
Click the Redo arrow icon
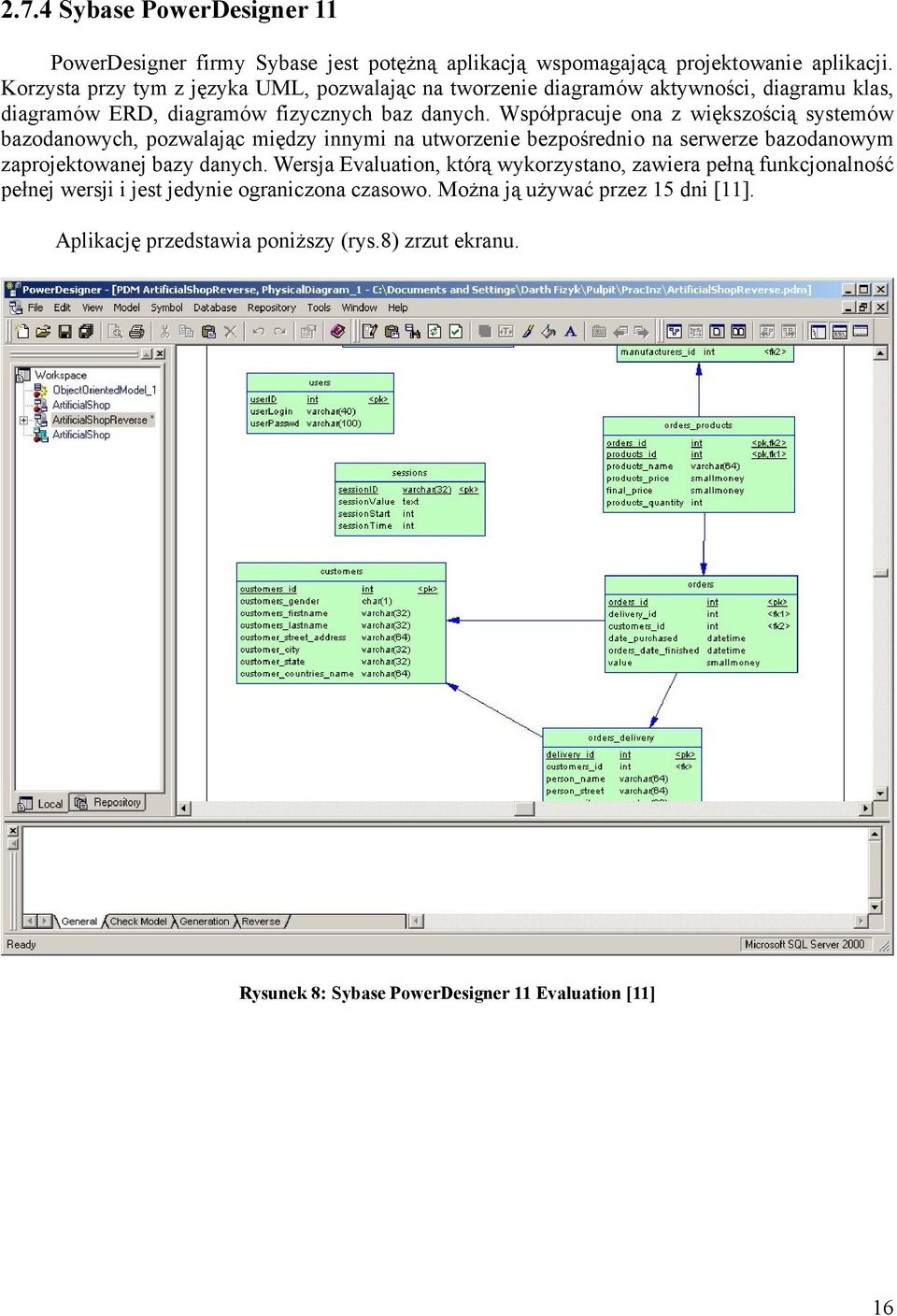(x=279, y=331)
